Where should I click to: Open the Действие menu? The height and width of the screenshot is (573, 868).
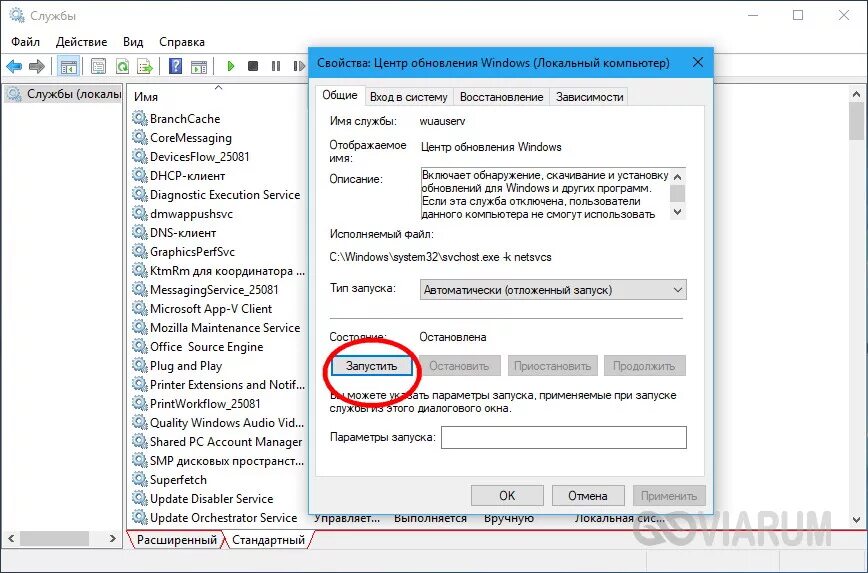pyautogui.click(x=81, y=42)
